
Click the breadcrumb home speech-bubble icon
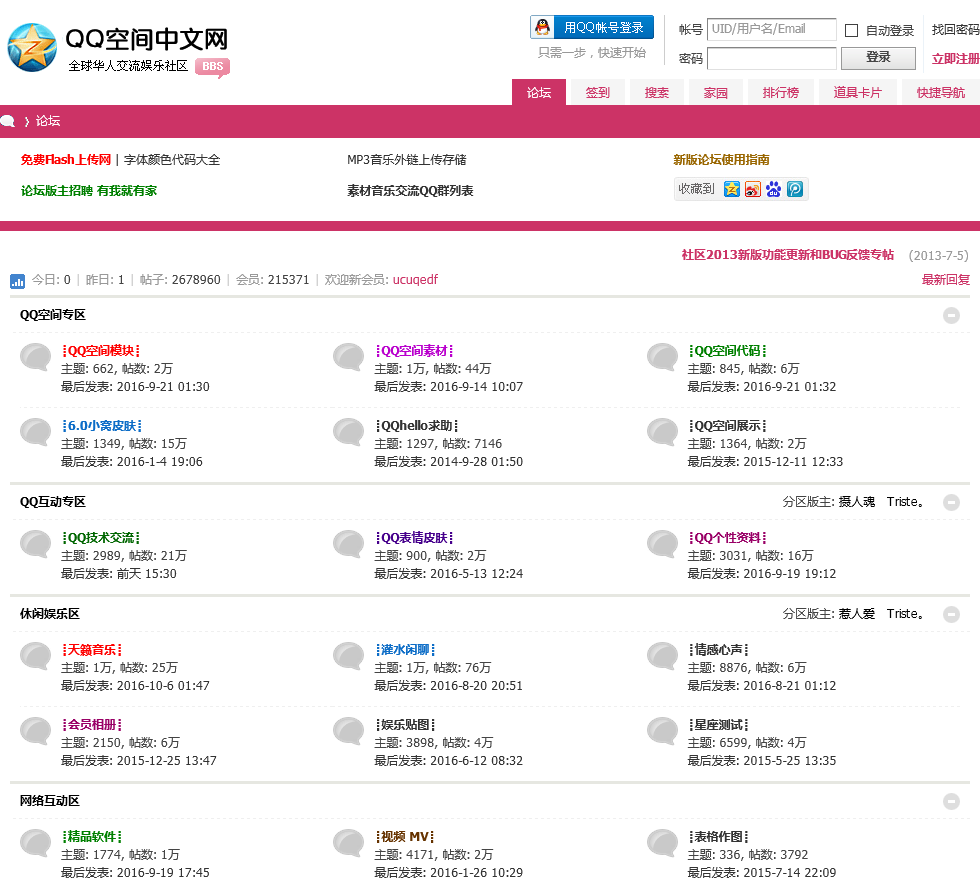tap(8, 121)
